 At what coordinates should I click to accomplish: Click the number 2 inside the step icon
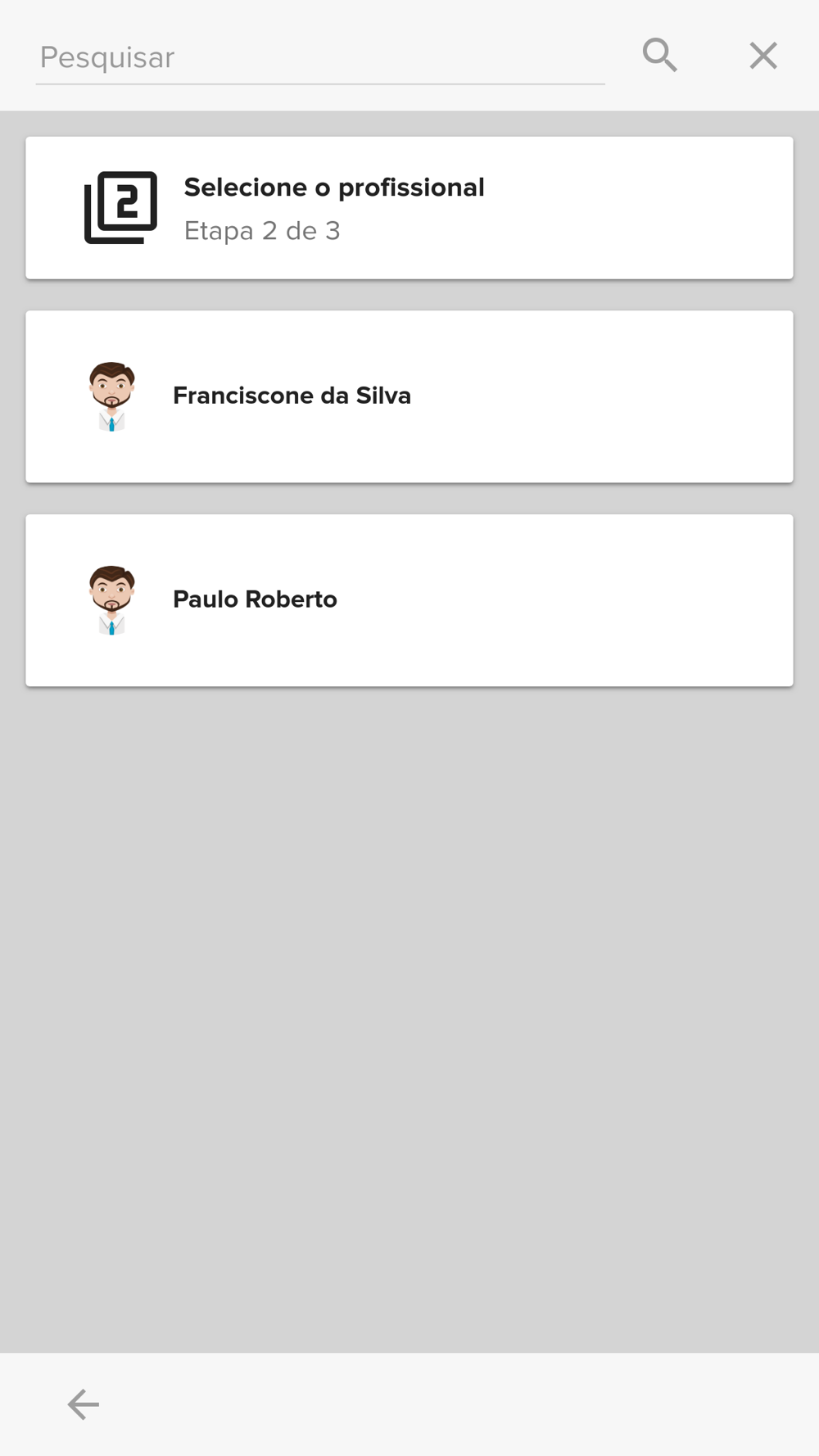pos(127,199)
